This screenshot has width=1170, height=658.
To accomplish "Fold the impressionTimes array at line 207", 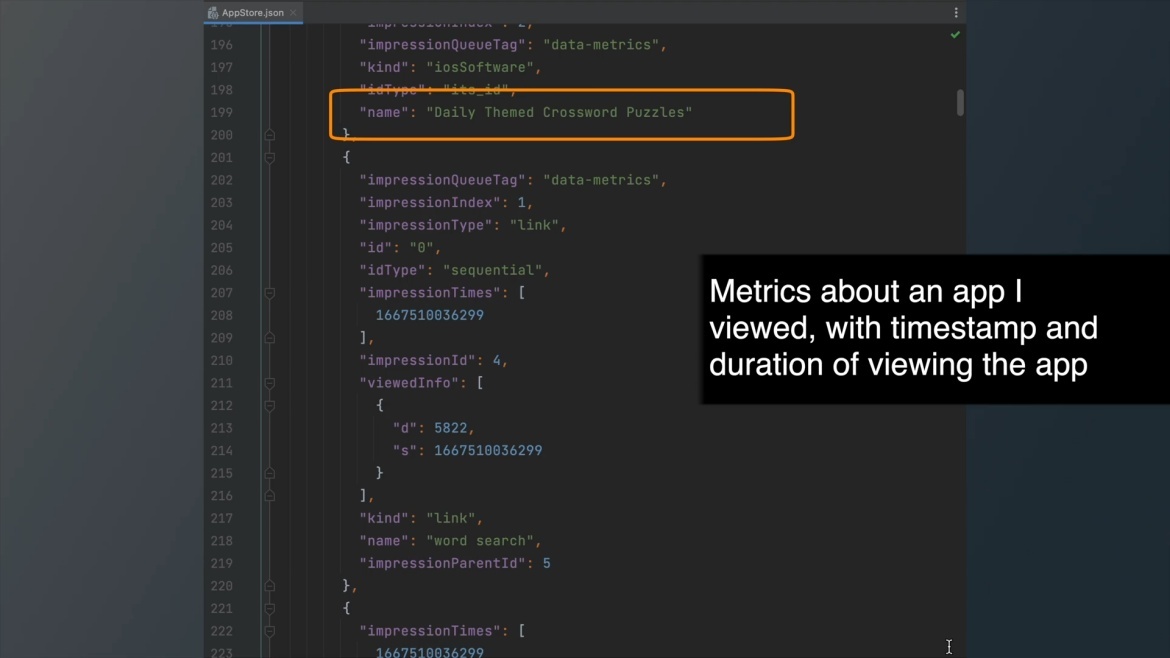I will pyautogui.click(x=269, y=293).
